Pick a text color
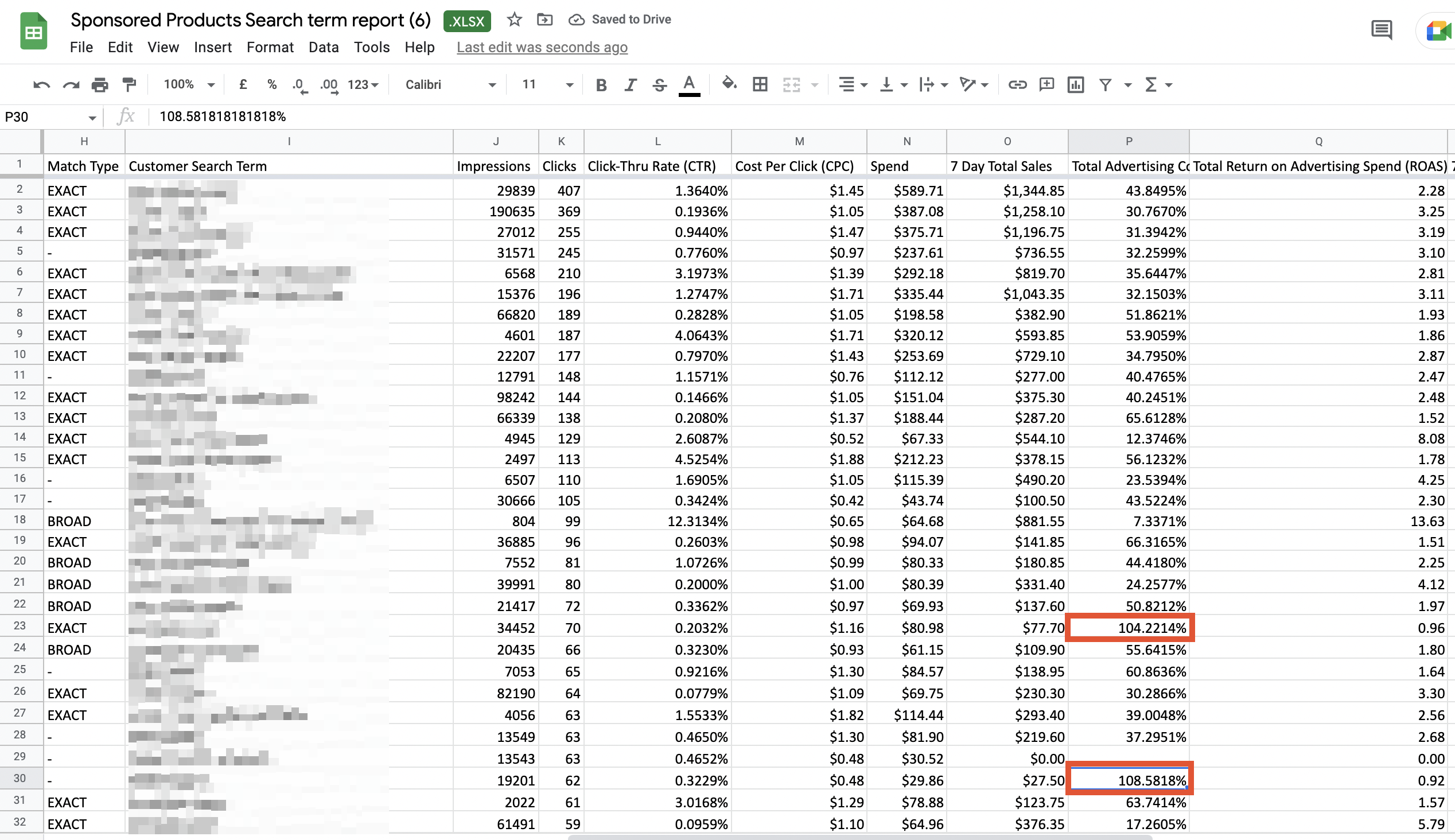Screen dimensions: 1455x840 (688, 84)
